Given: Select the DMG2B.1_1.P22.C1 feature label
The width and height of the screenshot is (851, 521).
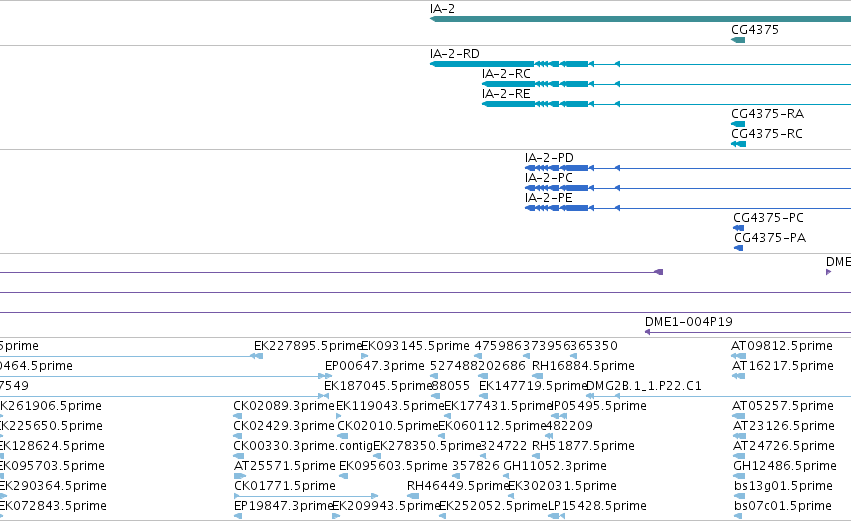Looking at the screenshot, I should point(644,386).
